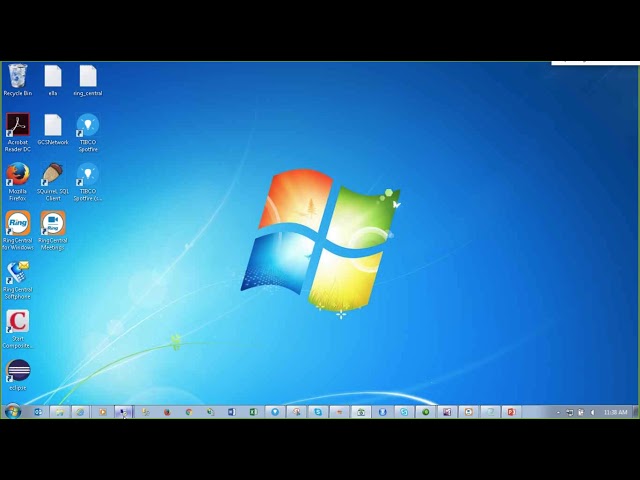Select the RingCentral Meetings shortcut
Image resolution: width=640 pixels, height=480 pixels.
coord(53,231)
